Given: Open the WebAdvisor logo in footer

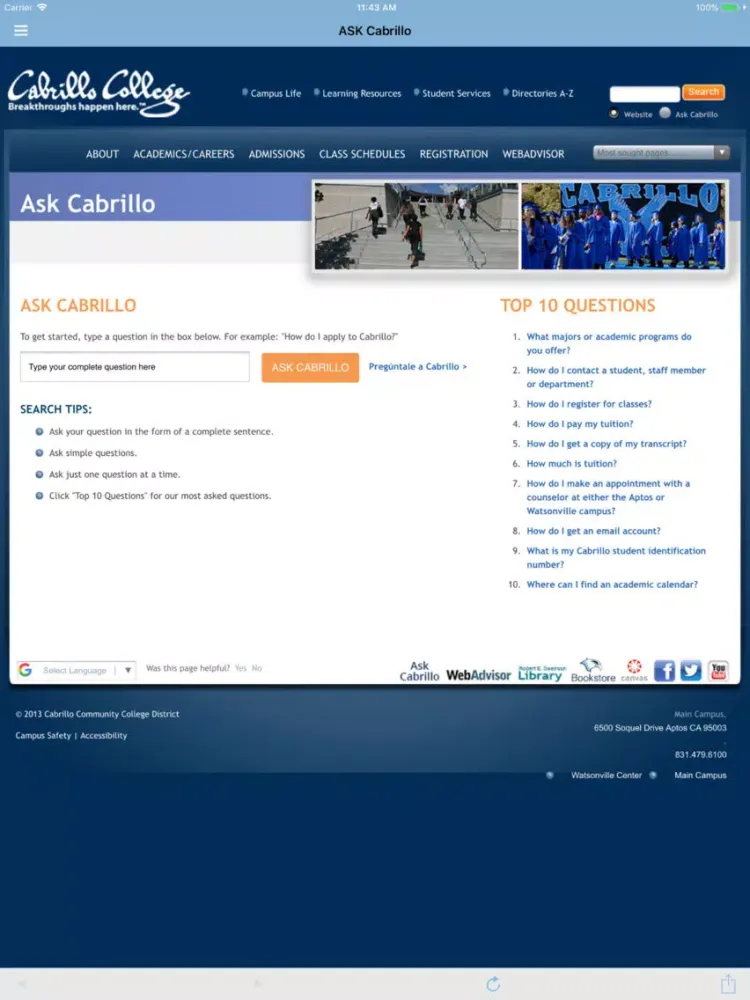Looking at the screenshot, I should (478, 675).
